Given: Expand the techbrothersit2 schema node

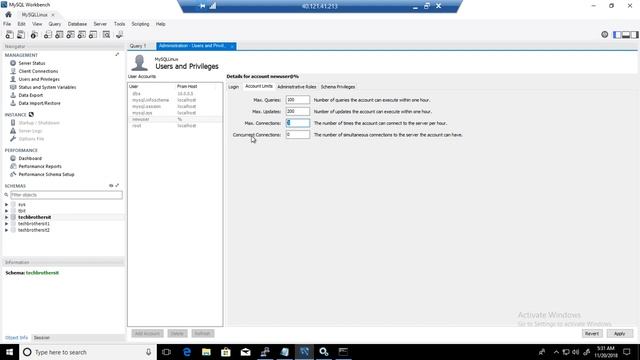Looking at the screenshot, I should pyautogui.click(x=6, y=230).
